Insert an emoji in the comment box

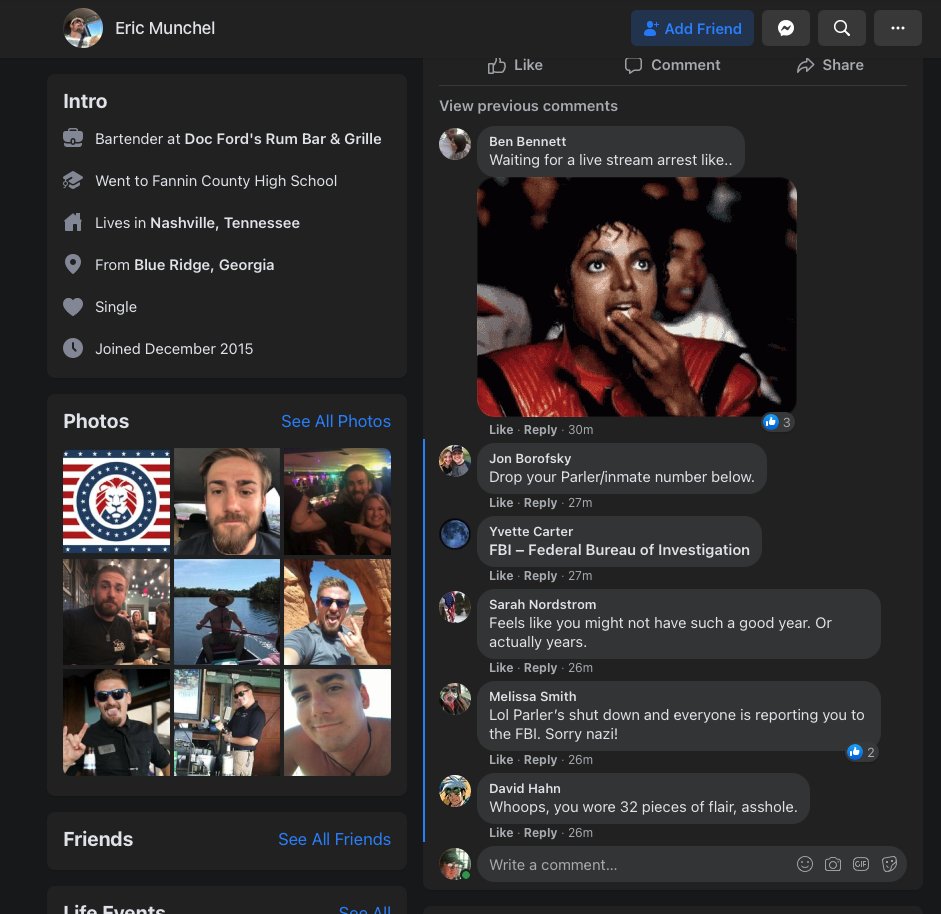[x=805, y=864]
